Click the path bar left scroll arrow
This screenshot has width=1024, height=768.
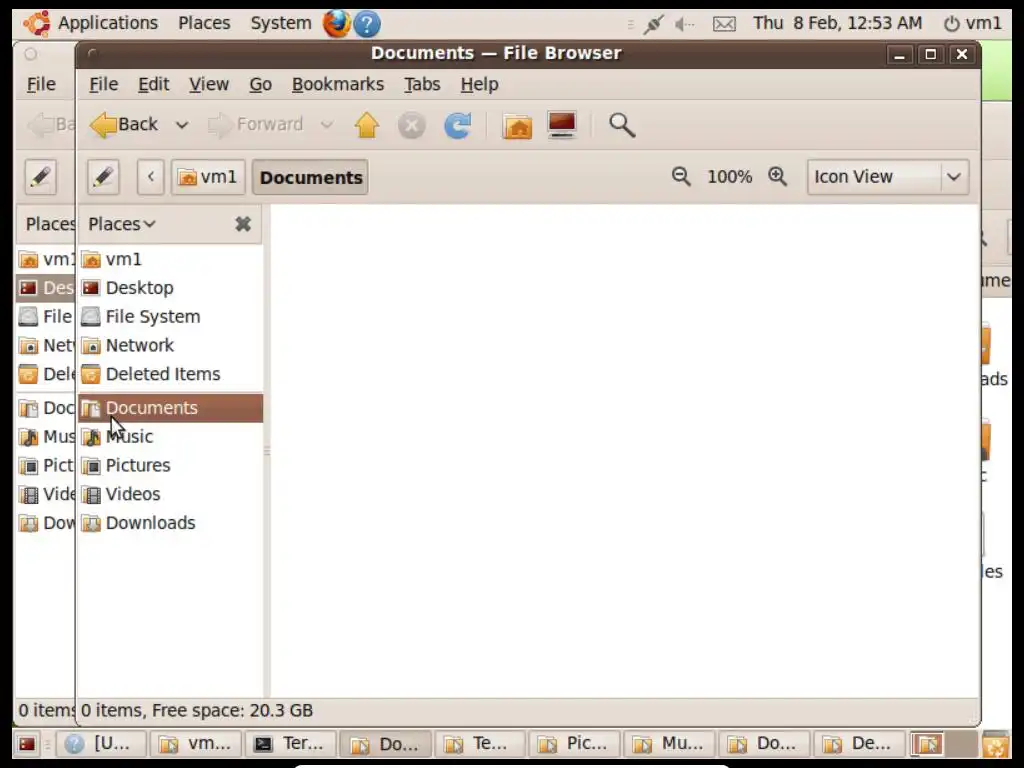click(x=151, y=177)
